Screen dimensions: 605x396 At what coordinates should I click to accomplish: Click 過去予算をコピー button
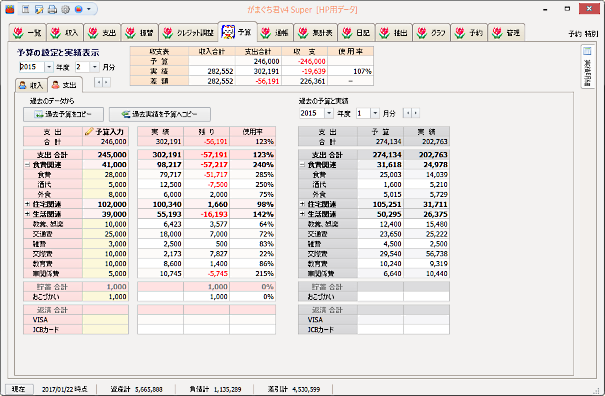coord(63,114)
